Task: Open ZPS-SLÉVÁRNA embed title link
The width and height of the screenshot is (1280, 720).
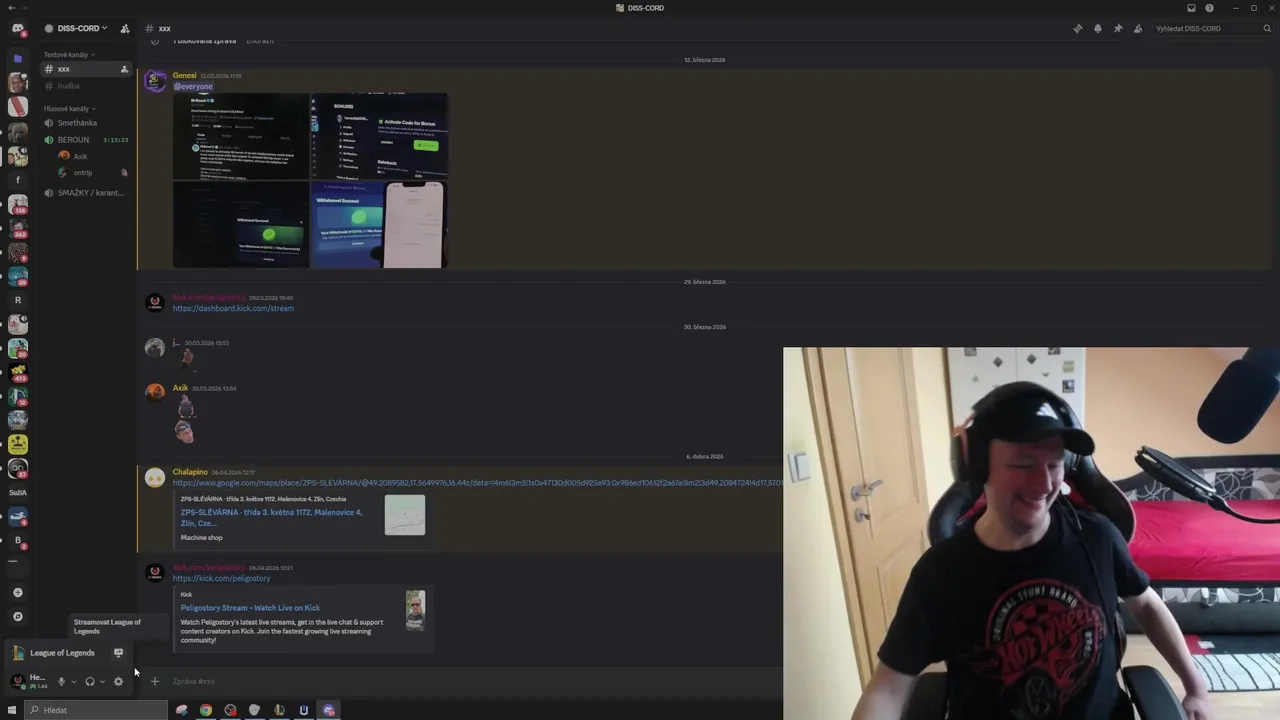Action: pyautogui.click(x=271, y=517)
